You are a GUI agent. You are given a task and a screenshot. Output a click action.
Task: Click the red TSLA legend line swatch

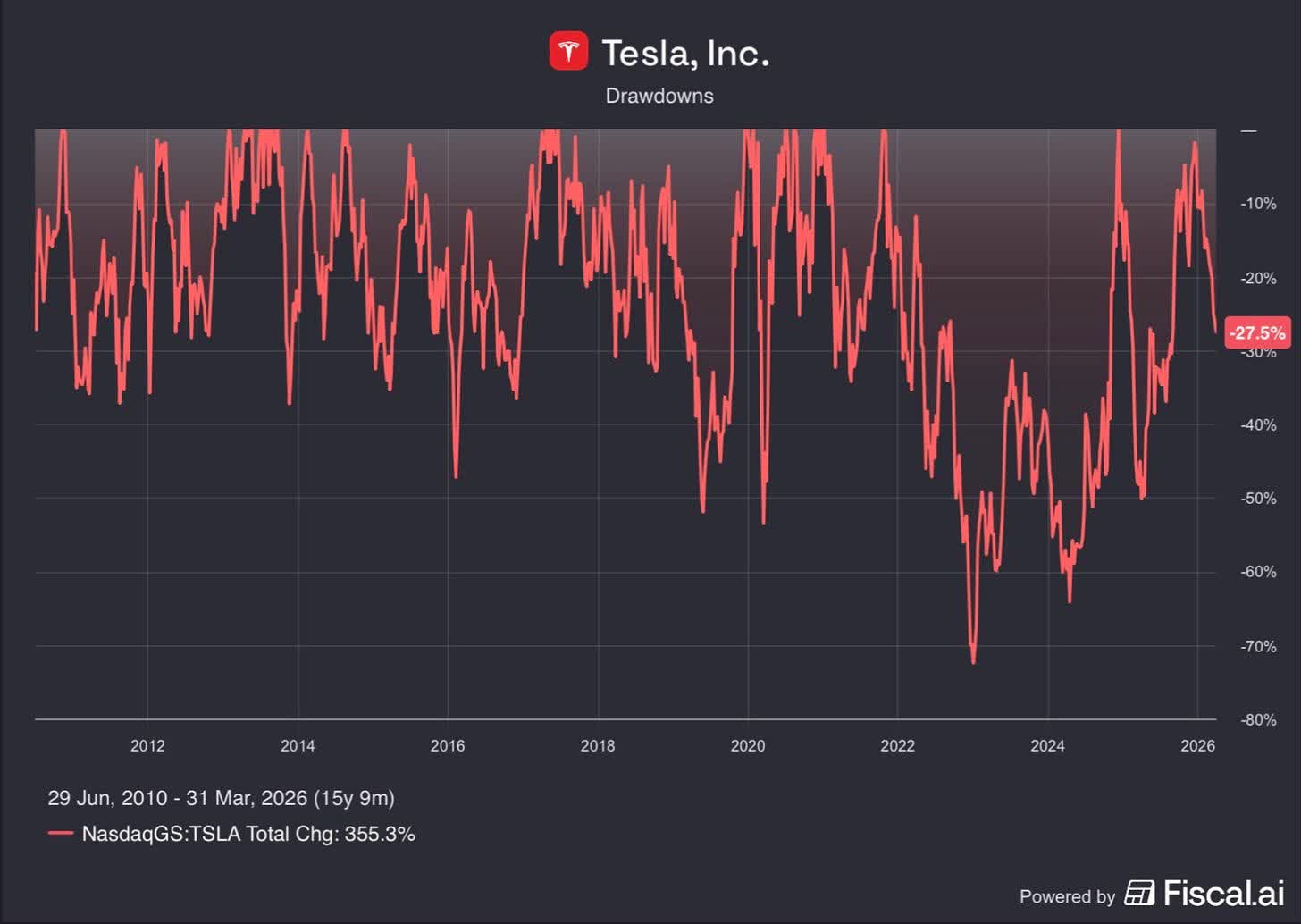pos(61,834)
